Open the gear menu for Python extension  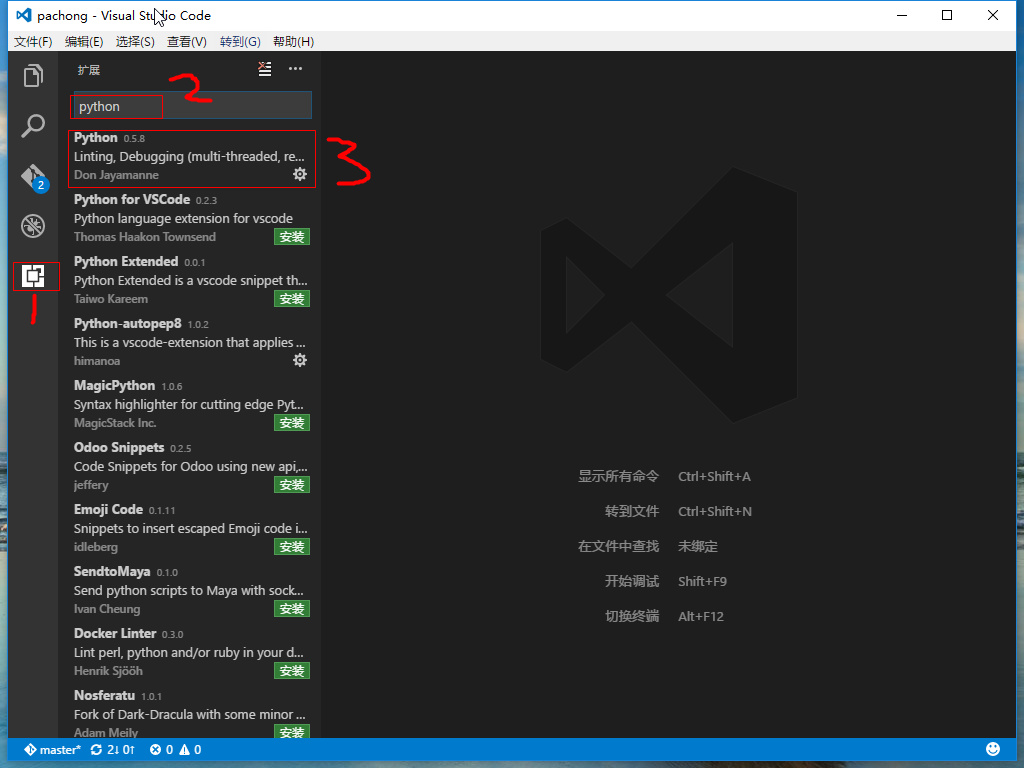[x=299, y=174]
